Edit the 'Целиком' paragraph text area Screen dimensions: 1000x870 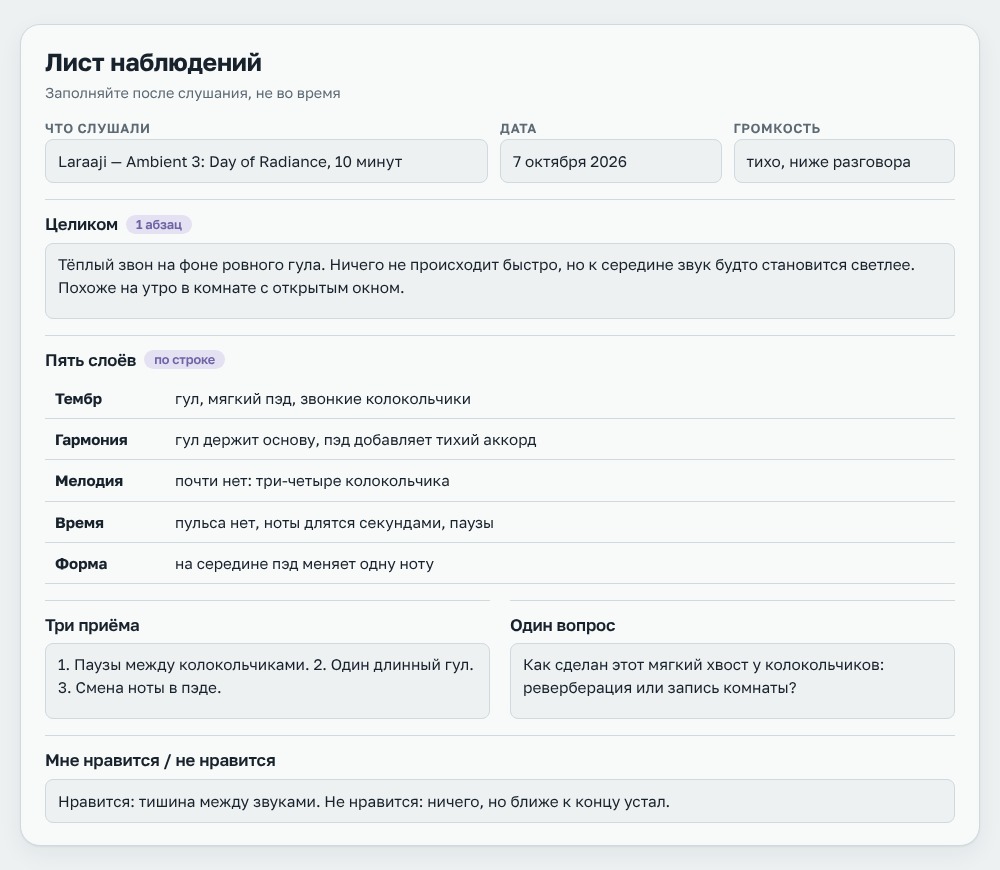(499, 281)
